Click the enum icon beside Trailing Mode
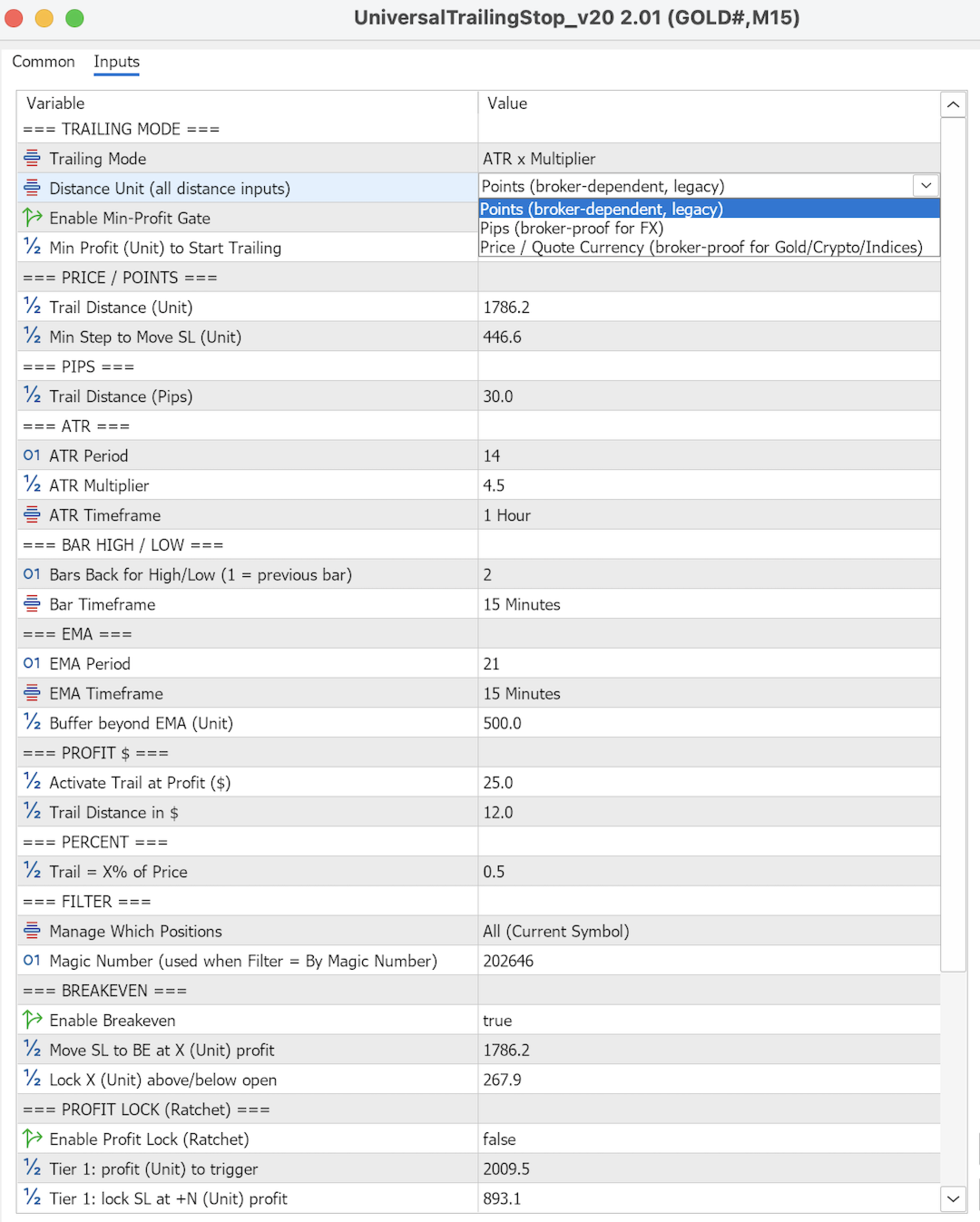The image size is (980, 1222). tap(32, 158)
